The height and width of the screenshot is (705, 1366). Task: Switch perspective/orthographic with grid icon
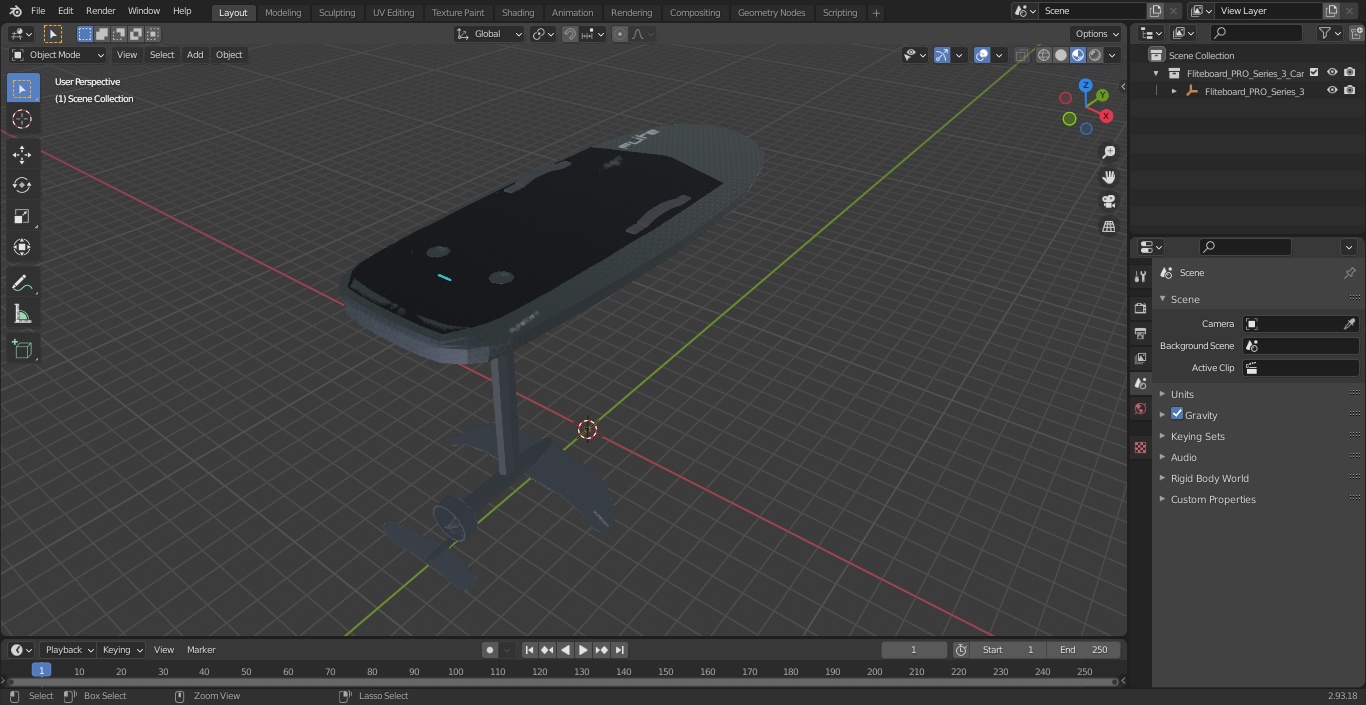(1109, 227)
